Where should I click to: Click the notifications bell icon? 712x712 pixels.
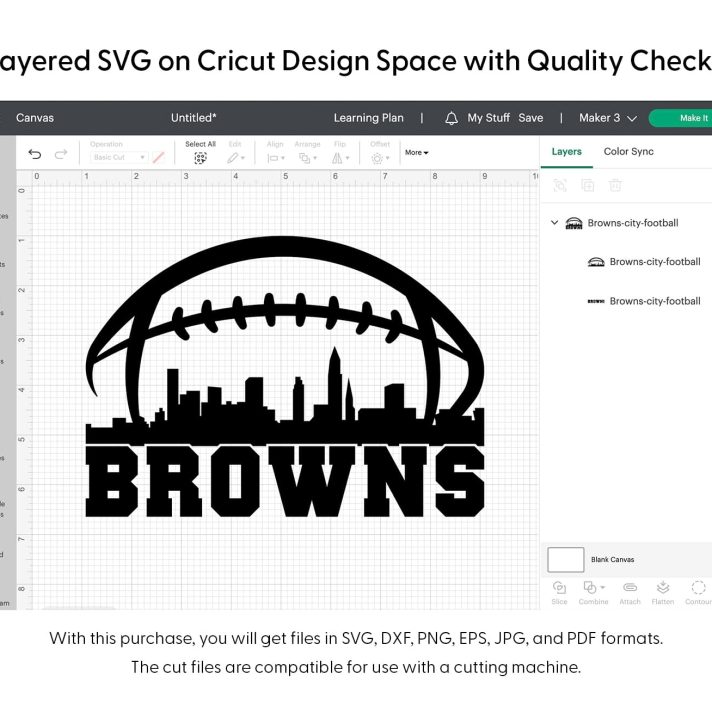pyautogui.click(x=451, y=119)
